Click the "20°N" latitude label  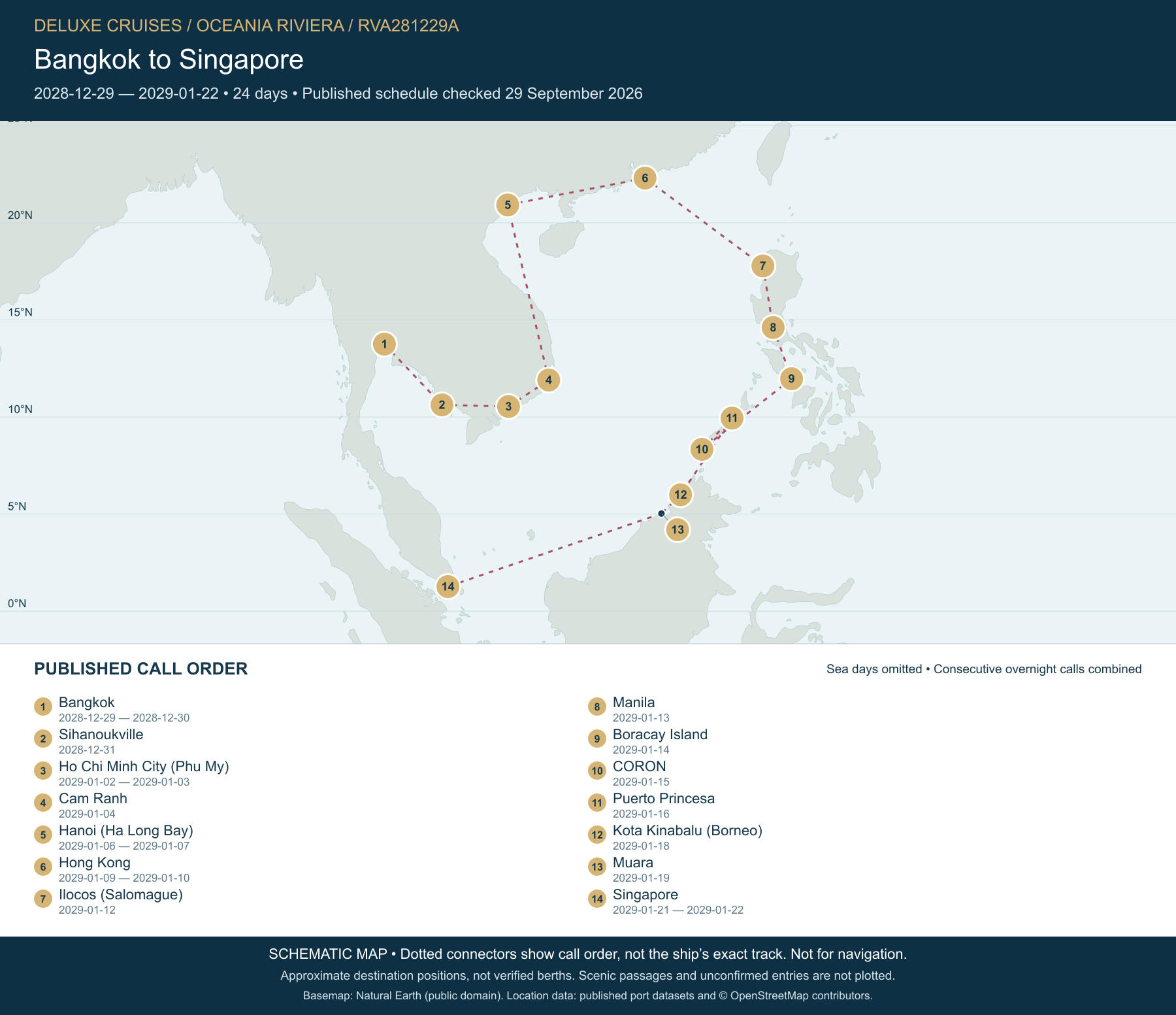point(20,216)
